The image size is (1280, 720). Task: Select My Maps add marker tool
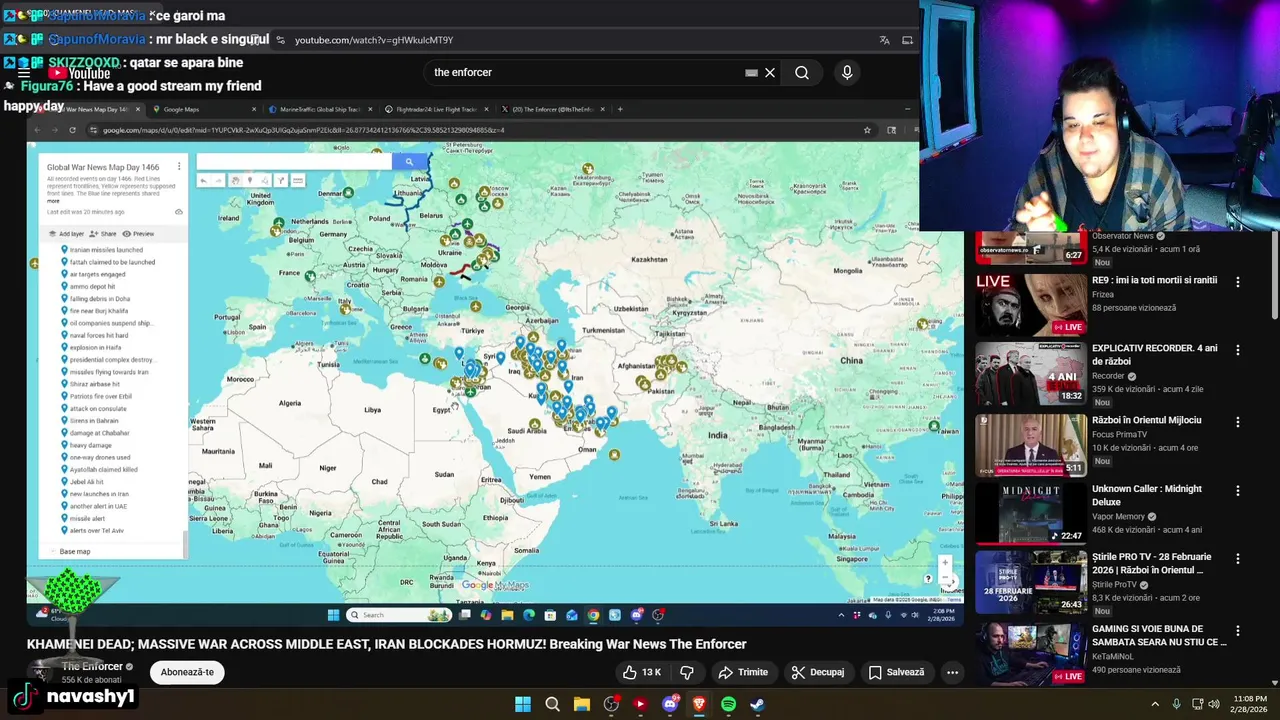250,181
